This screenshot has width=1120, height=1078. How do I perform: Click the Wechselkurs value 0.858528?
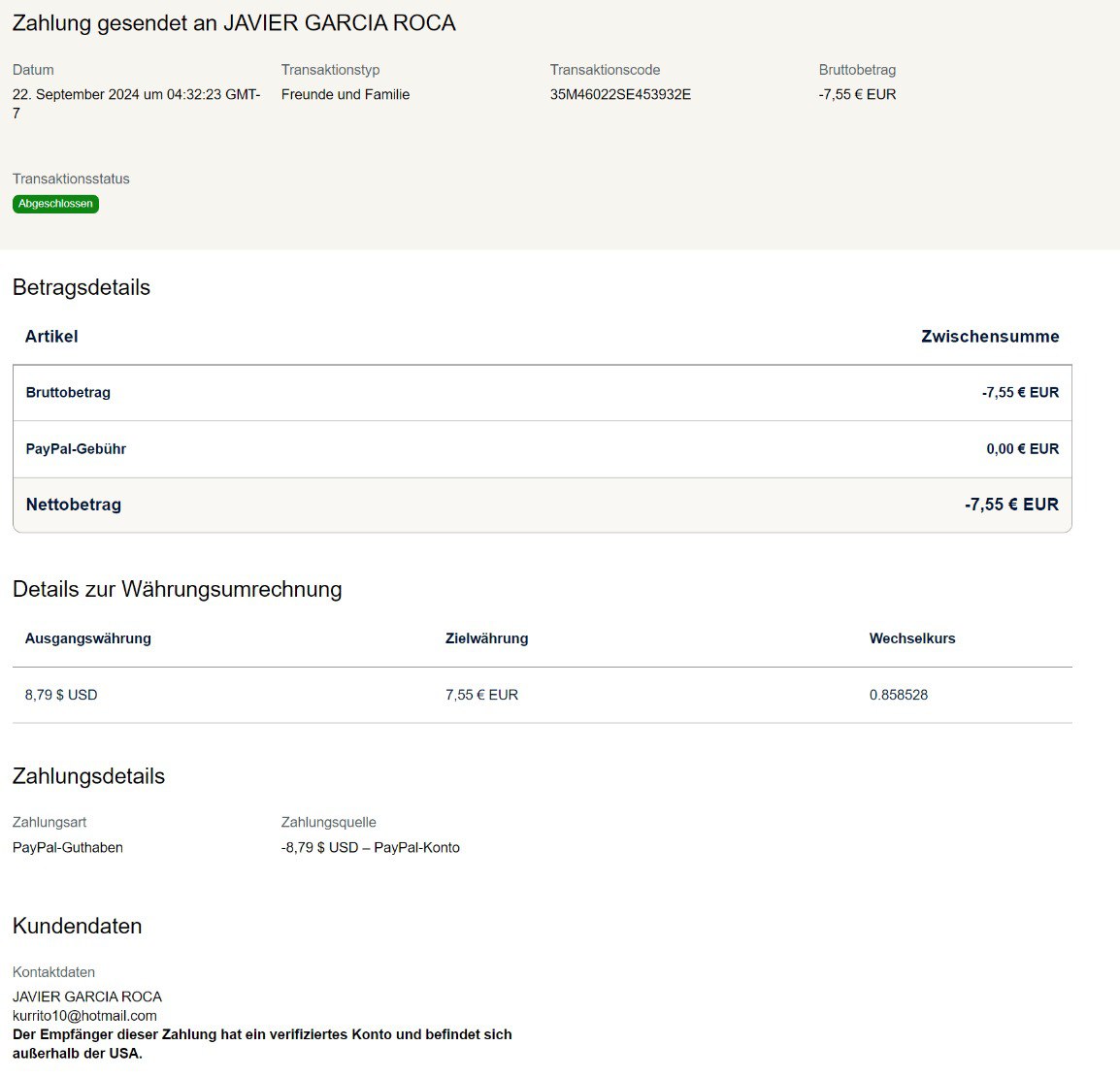click(x=898, y=695)
